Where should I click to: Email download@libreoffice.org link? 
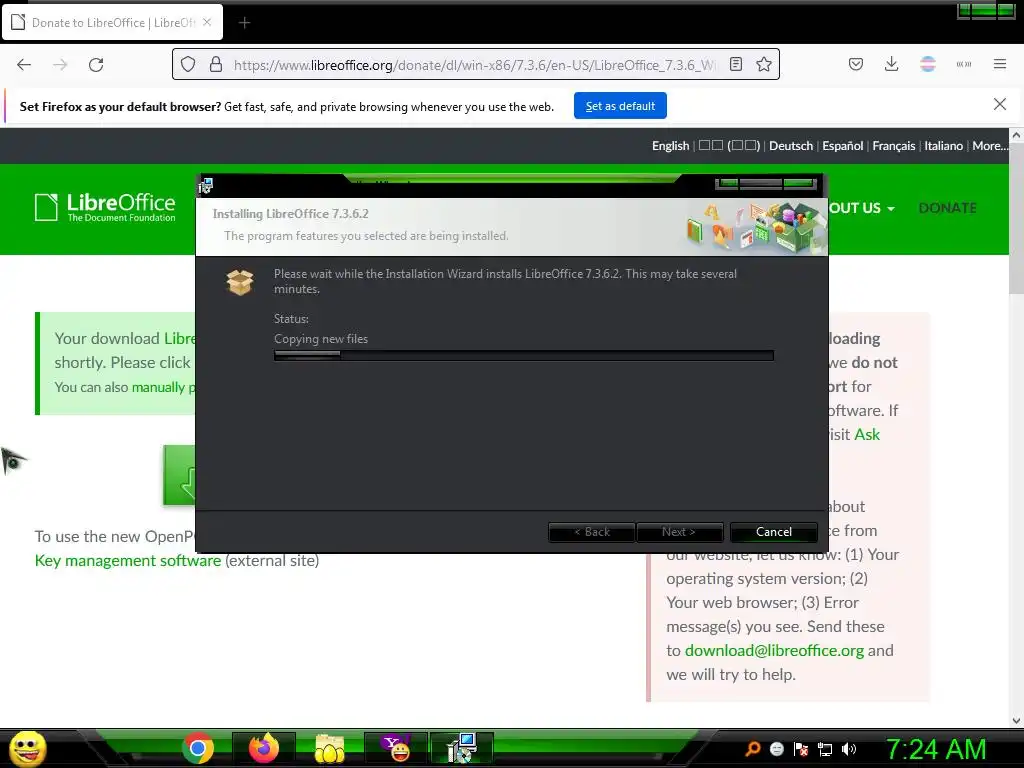pos(774,650)
